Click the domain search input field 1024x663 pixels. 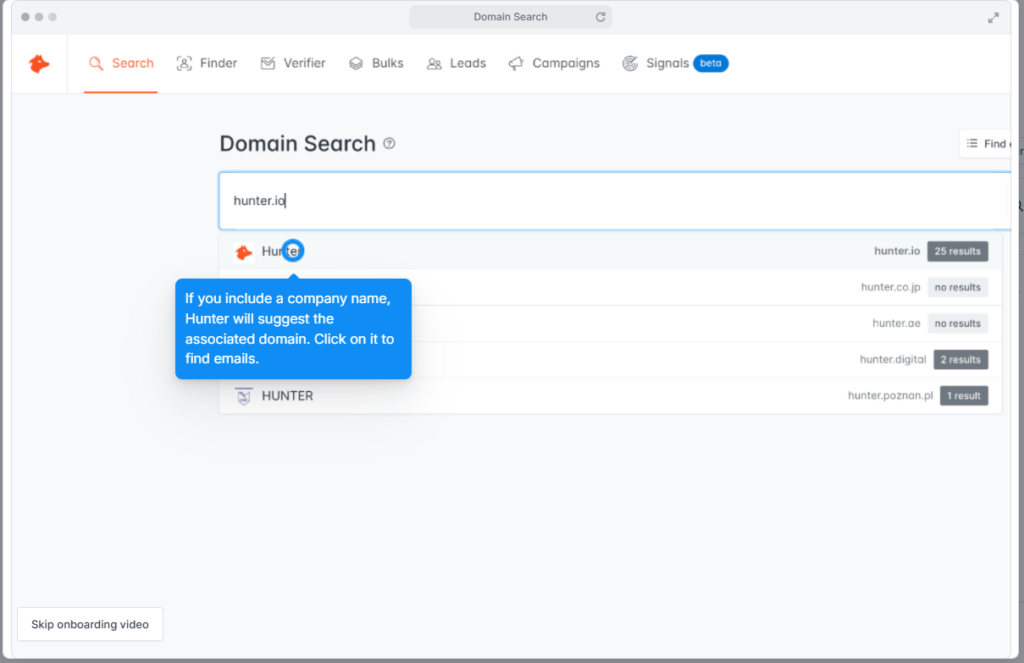615,201
